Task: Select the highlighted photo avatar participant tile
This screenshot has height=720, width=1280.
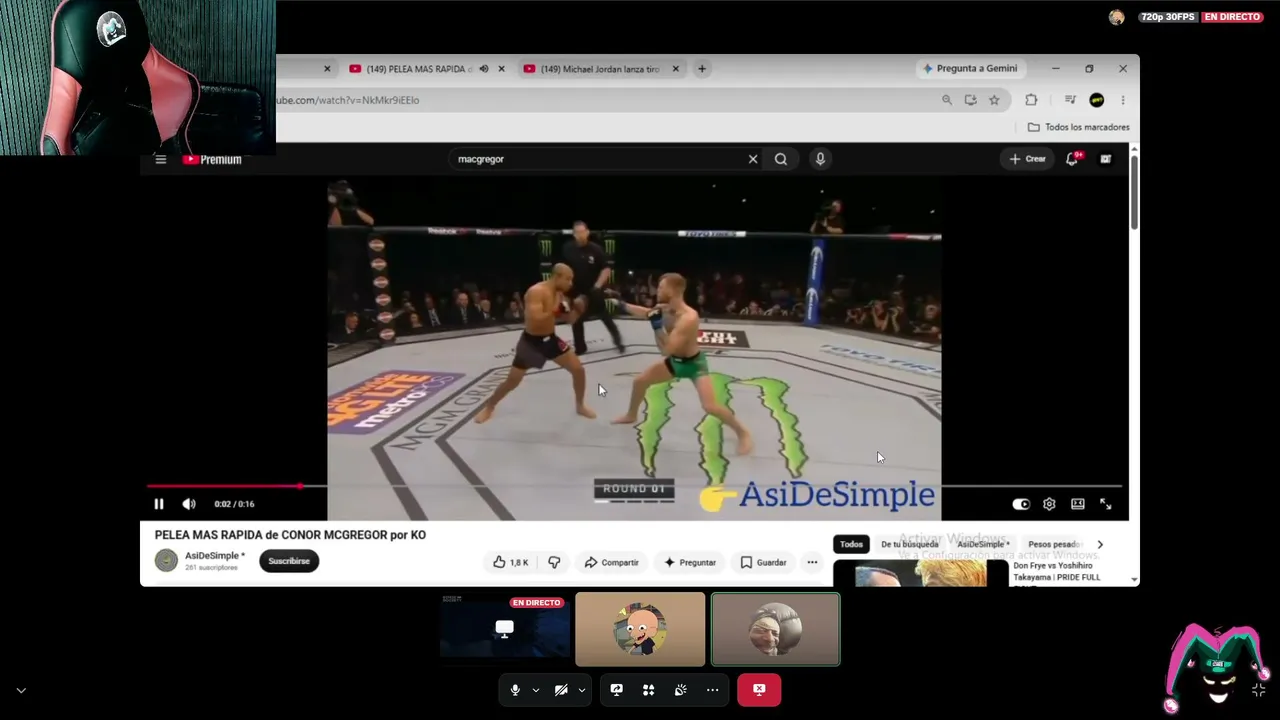Action: (x=775, y=629)
